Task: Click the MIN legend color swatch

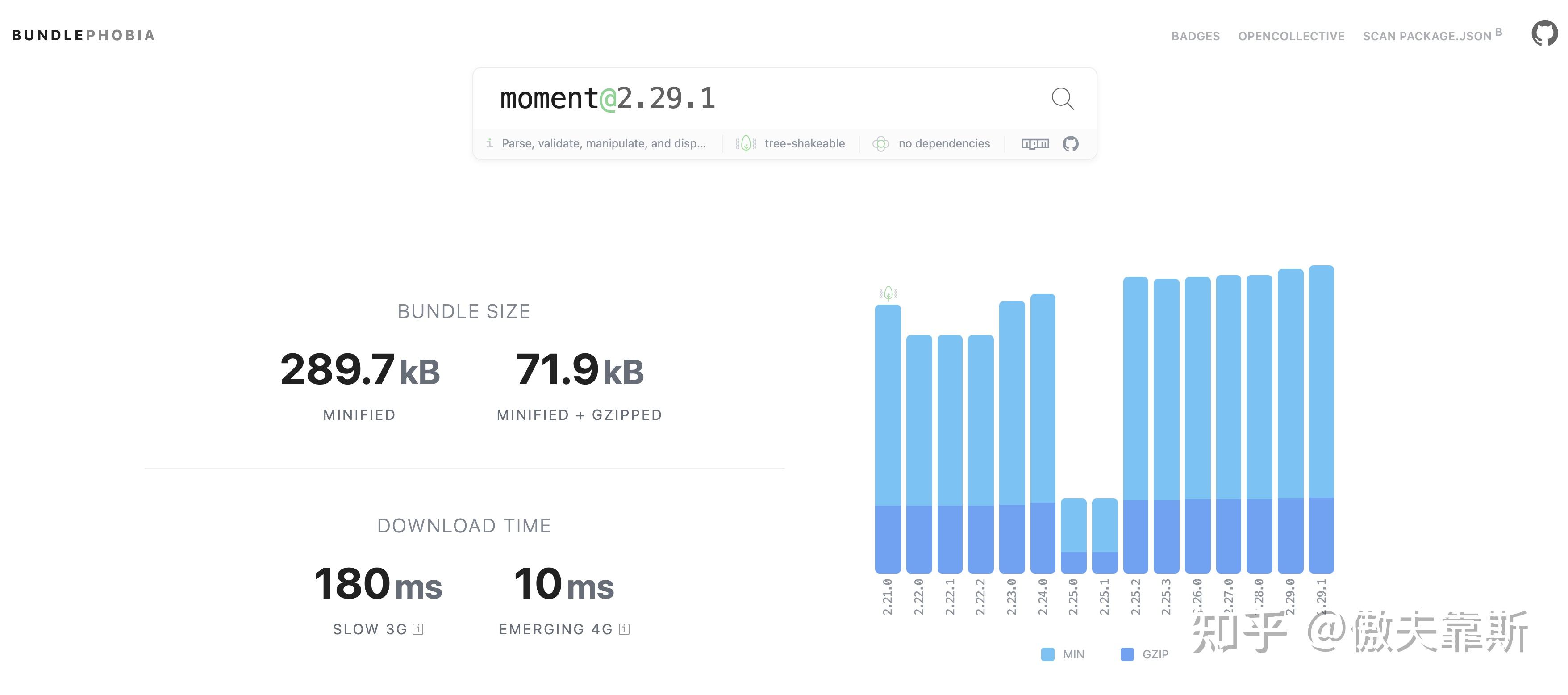Action: 1047,654
